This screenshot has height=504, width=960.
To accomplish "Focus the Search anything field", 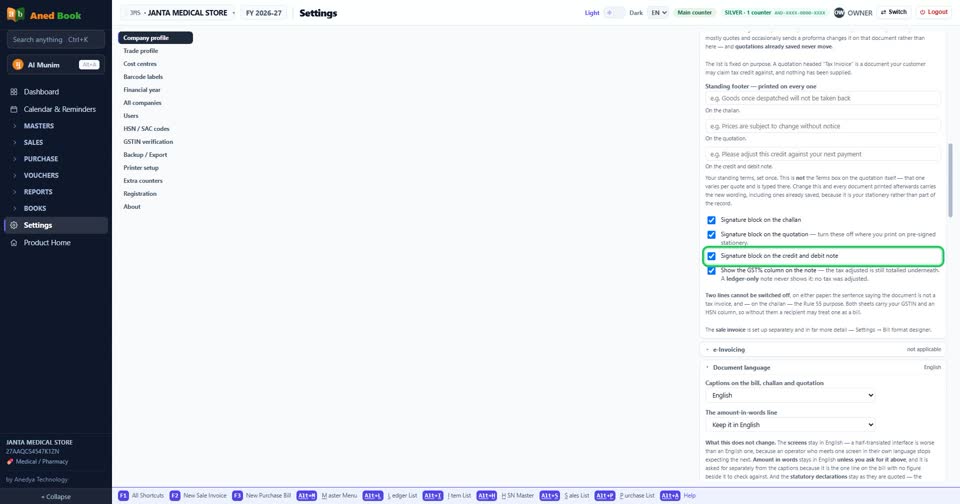I will (56, 40).
